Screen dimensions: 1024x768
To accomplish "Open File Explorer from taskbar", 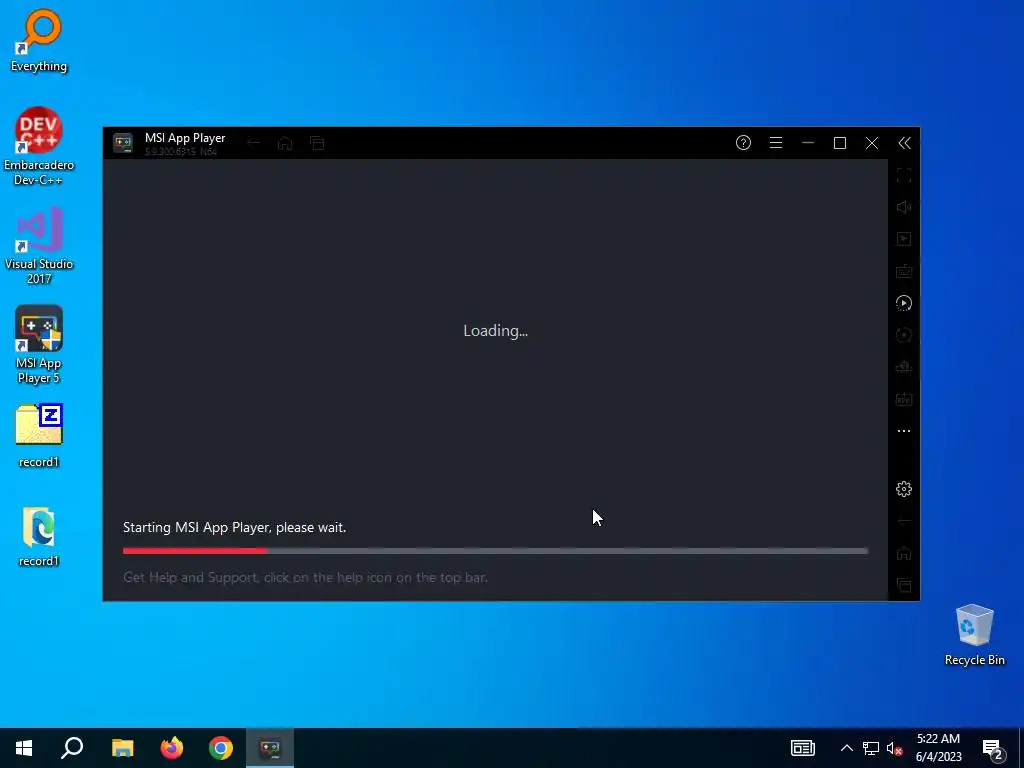I will [122, 748].
